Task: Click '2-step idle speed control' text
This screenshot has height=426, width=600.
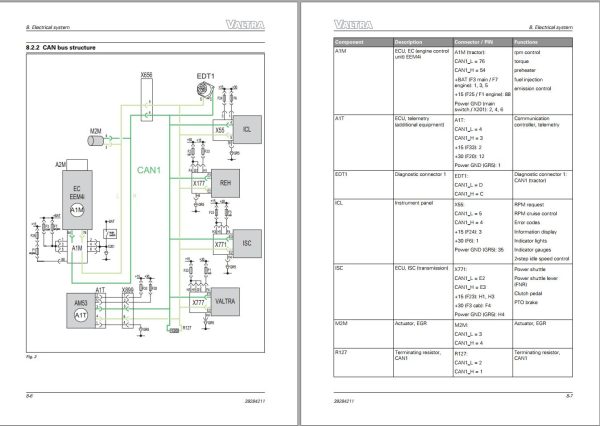Action: (x=541, y=259)
